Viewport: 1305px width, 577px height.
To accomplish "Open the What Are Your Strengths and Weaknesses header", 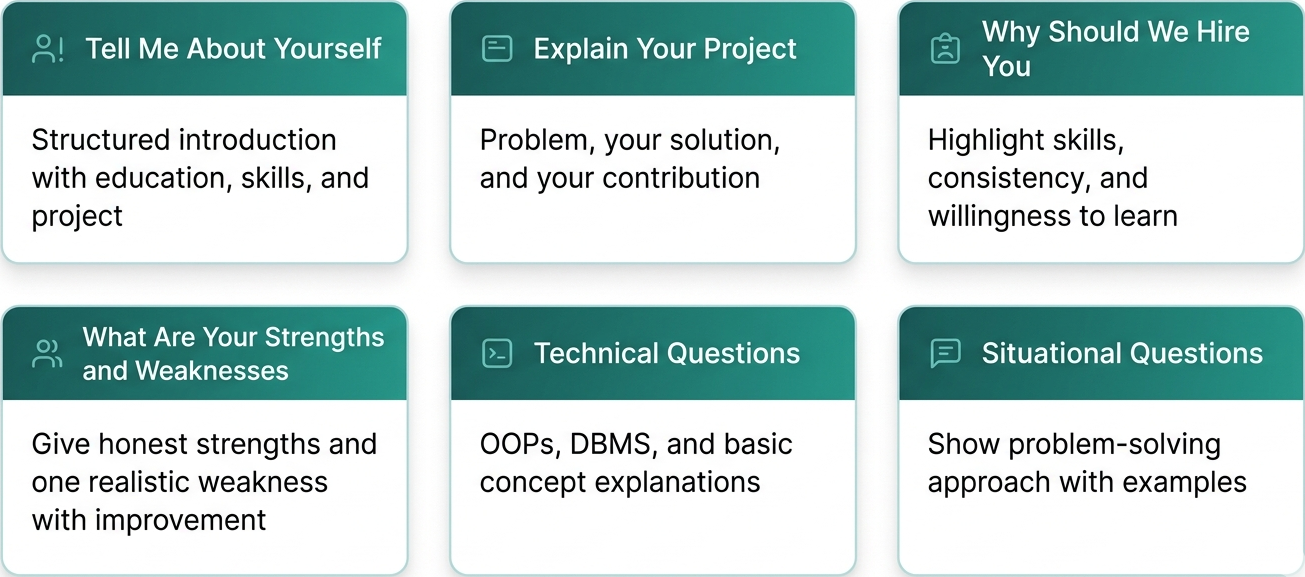I will [233, 354].
